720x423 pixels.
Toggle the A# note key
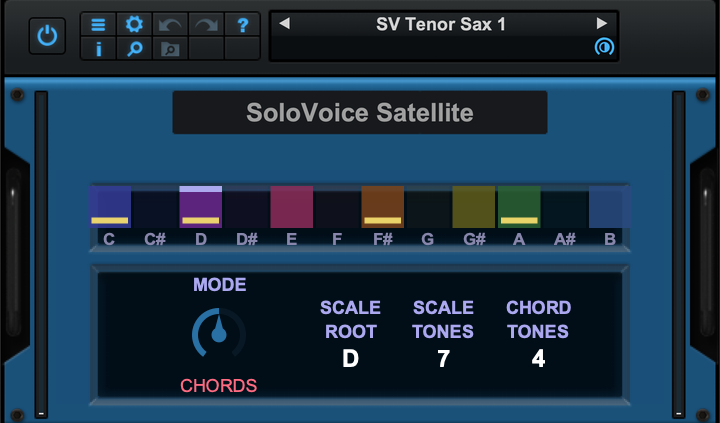click(x=564, y=207)
